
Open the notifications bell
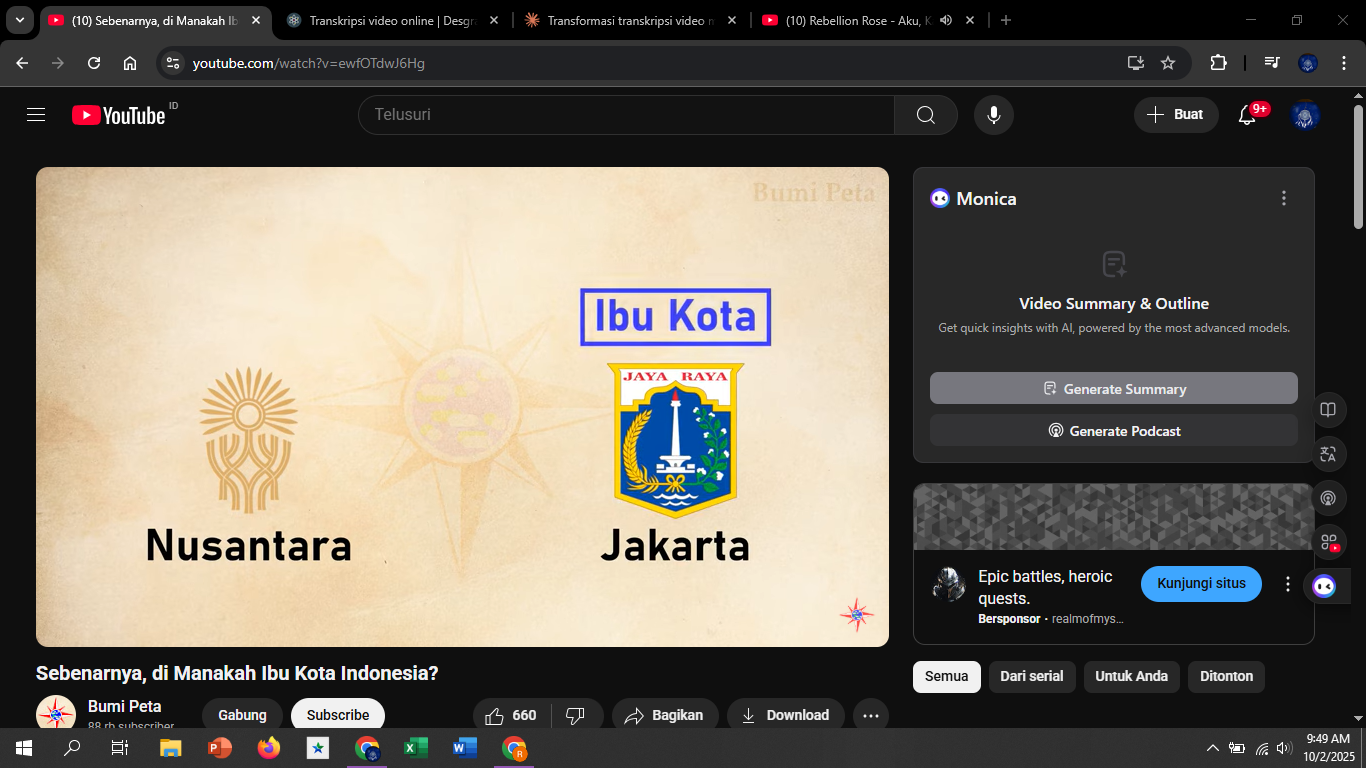(1247, 115)
